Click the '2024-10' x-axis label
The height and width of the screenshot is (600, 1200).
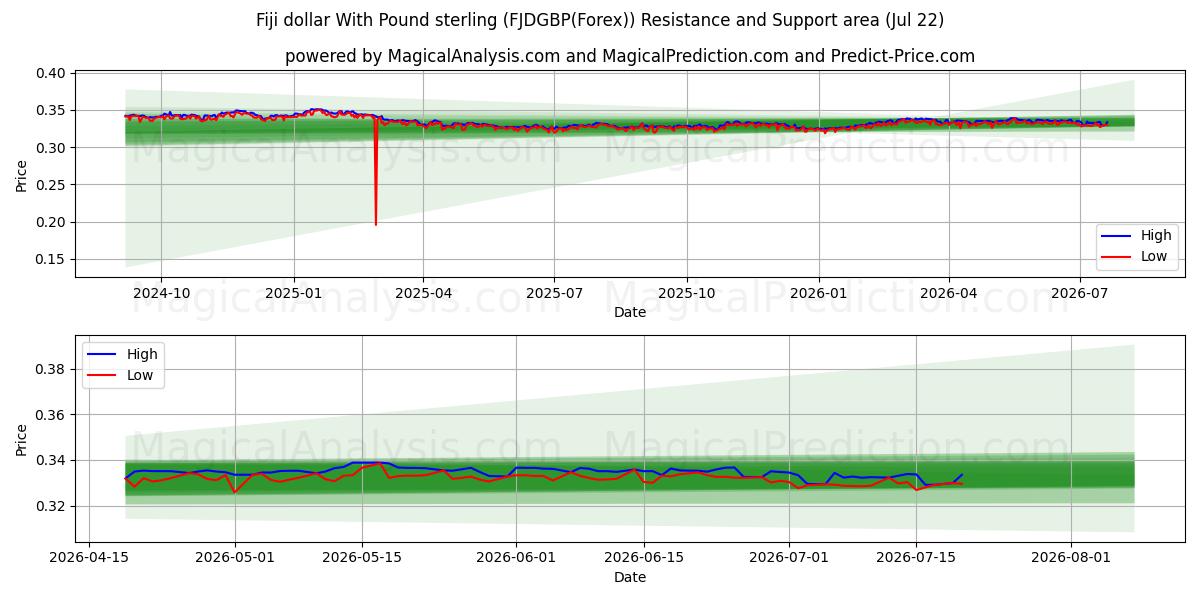161,294
